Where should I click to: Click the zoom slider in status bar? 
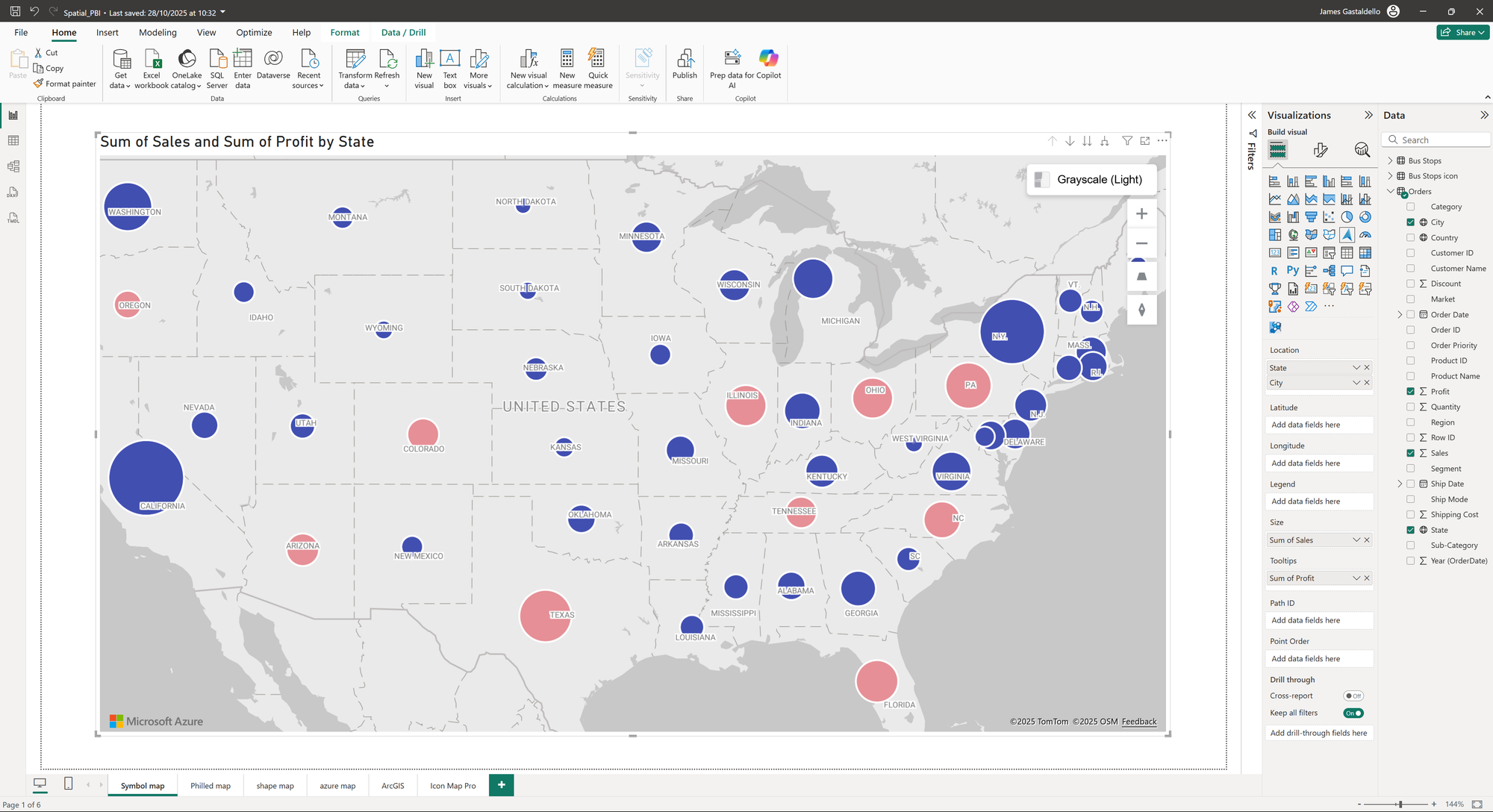(x=1400, y=805)
